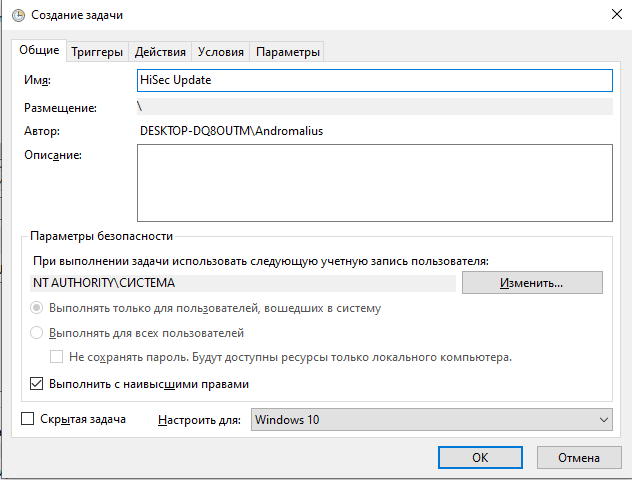Confirm the task with OK
632x480 pixels.
coord(480,457)
